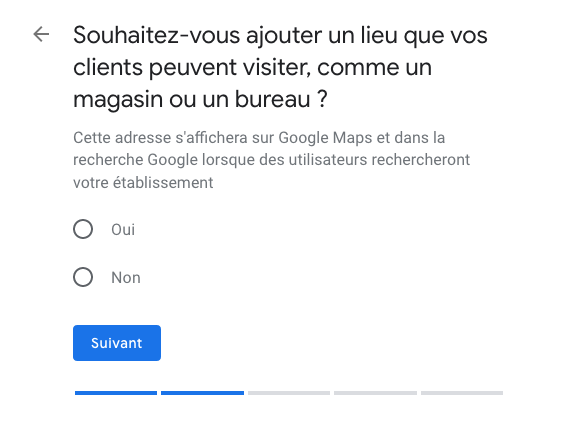The height and width of the screenshot is (441, 578).
Task: Select the Oui radio button
Action: (x=83, y=229)
